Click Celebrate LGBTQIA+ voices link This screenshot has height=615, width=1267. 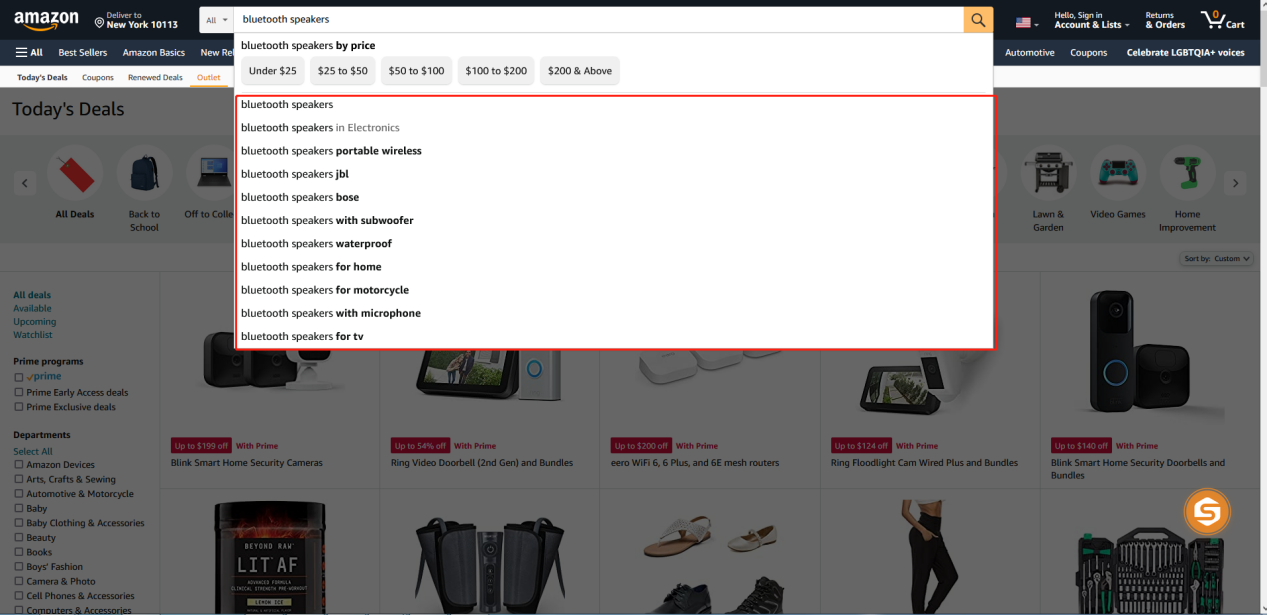coord(1186,52)
